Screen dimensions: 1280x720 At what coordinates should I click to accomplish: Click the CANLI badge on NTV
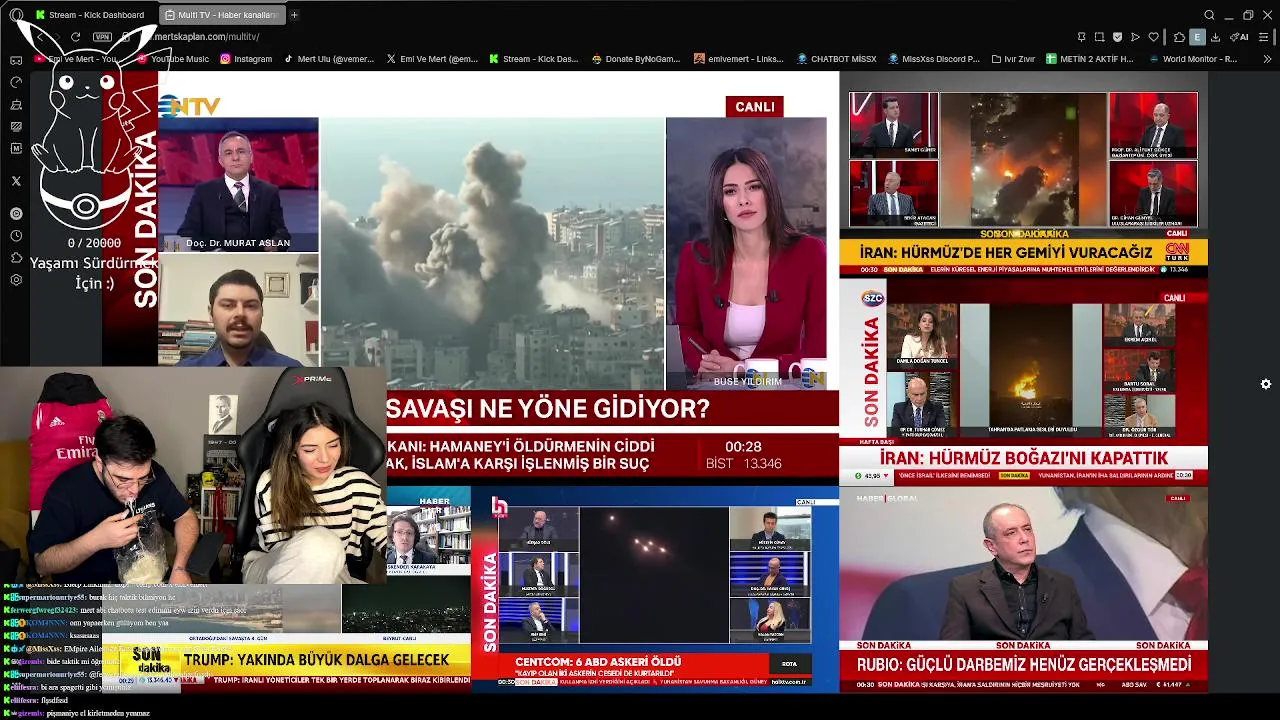pyautogui.click(x=755, y=107)
